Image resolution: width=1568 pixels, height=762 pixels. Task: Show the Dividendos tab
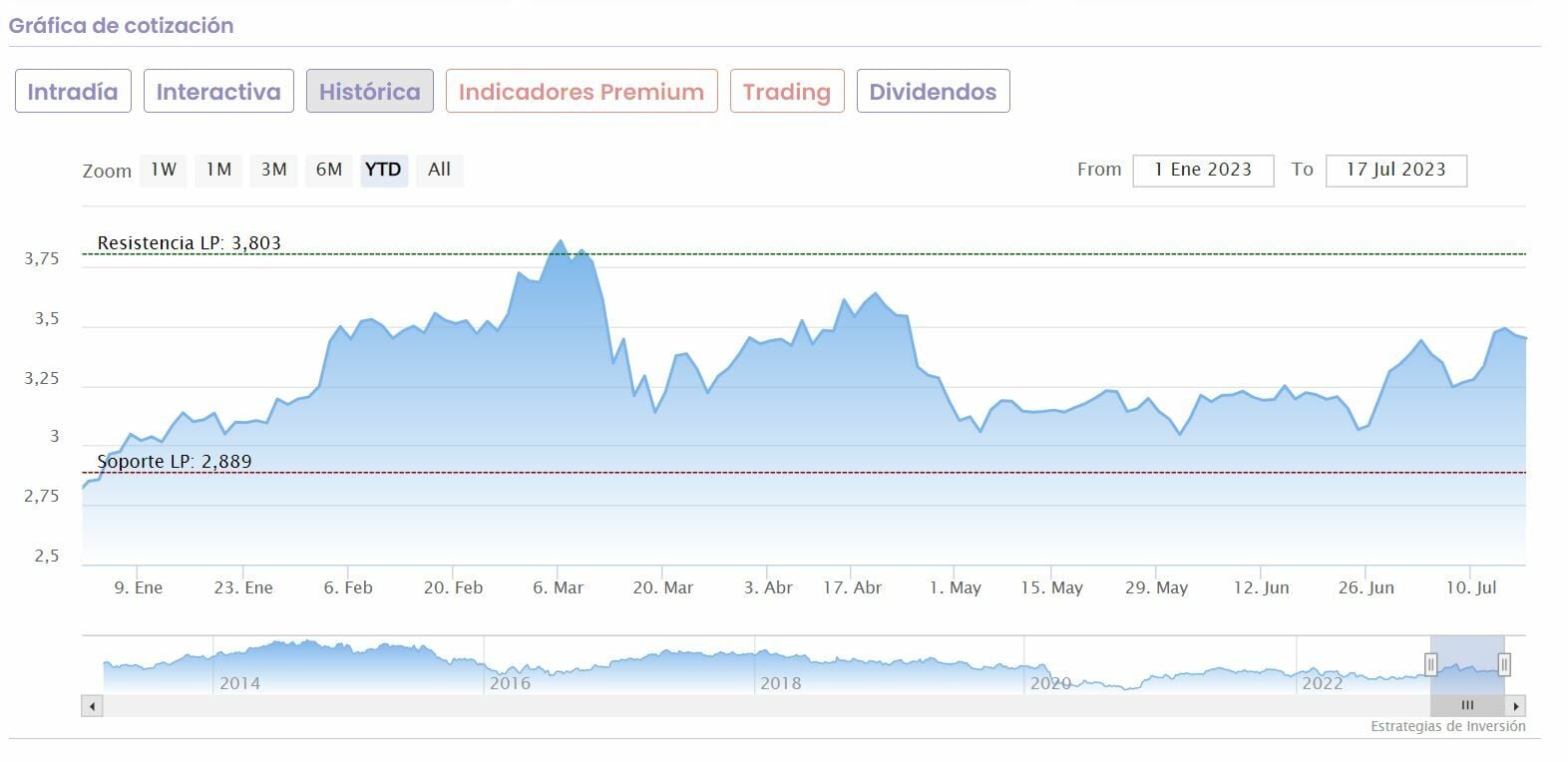933,92
